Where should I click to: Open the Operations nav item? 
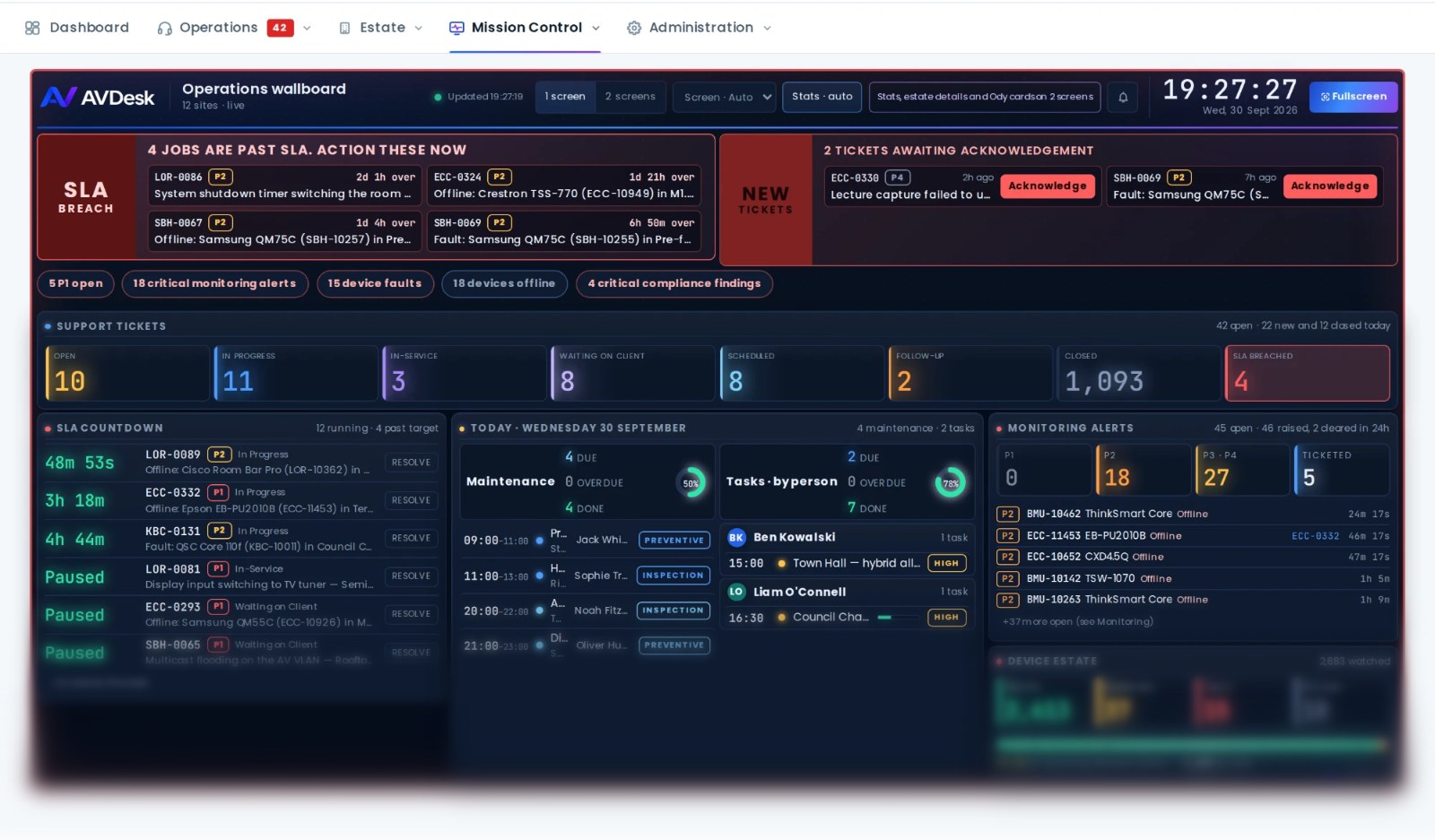(x=233, y=28)
